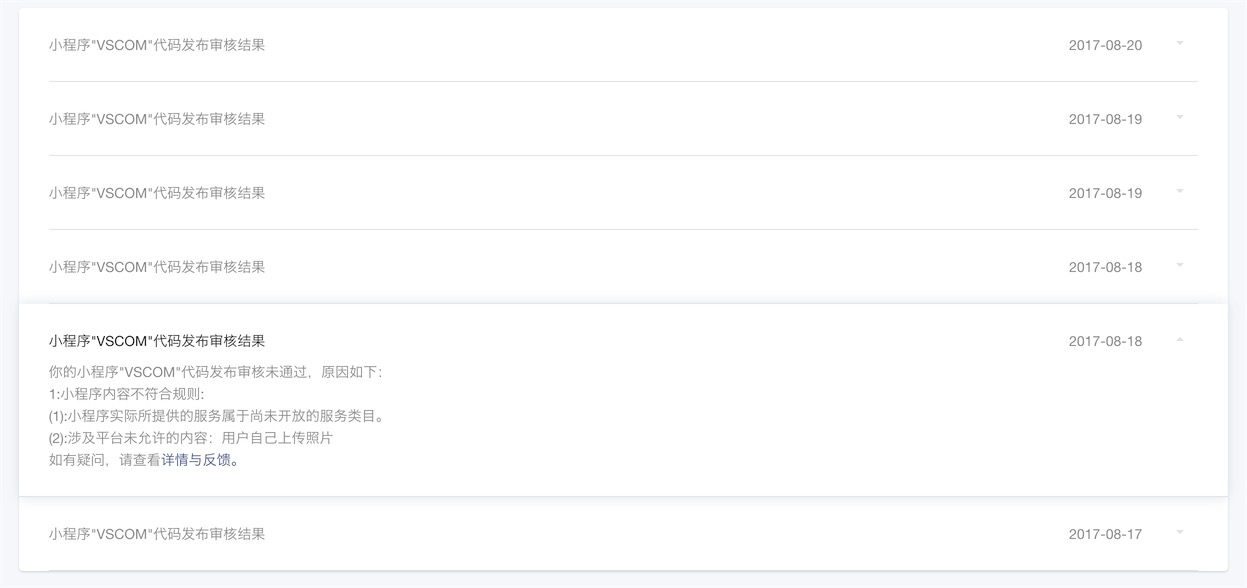1247x588 pixels.
Task: Click the bold title of the expanded notification
Action: pos(157,341)
